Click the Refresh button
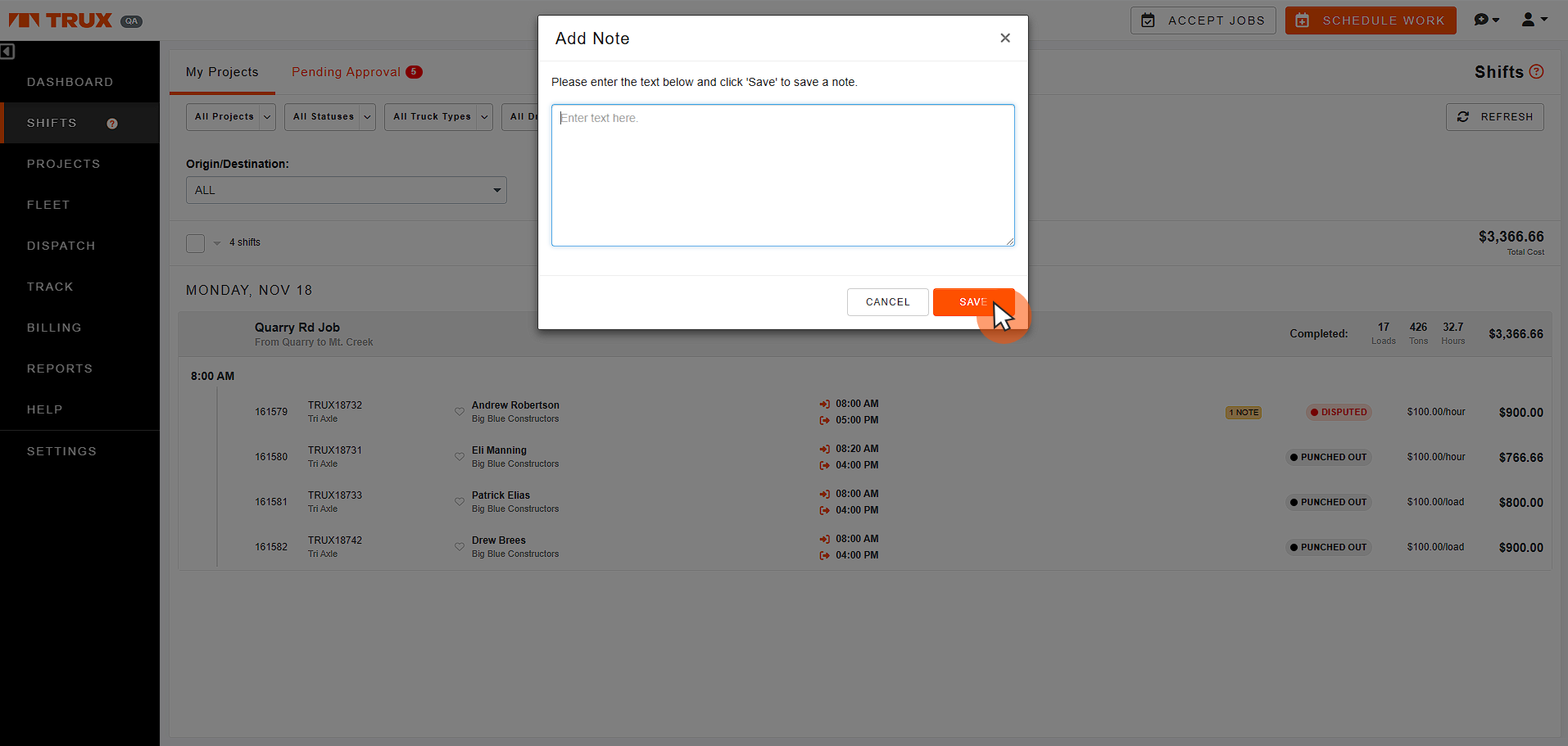 pos(1495,117)
